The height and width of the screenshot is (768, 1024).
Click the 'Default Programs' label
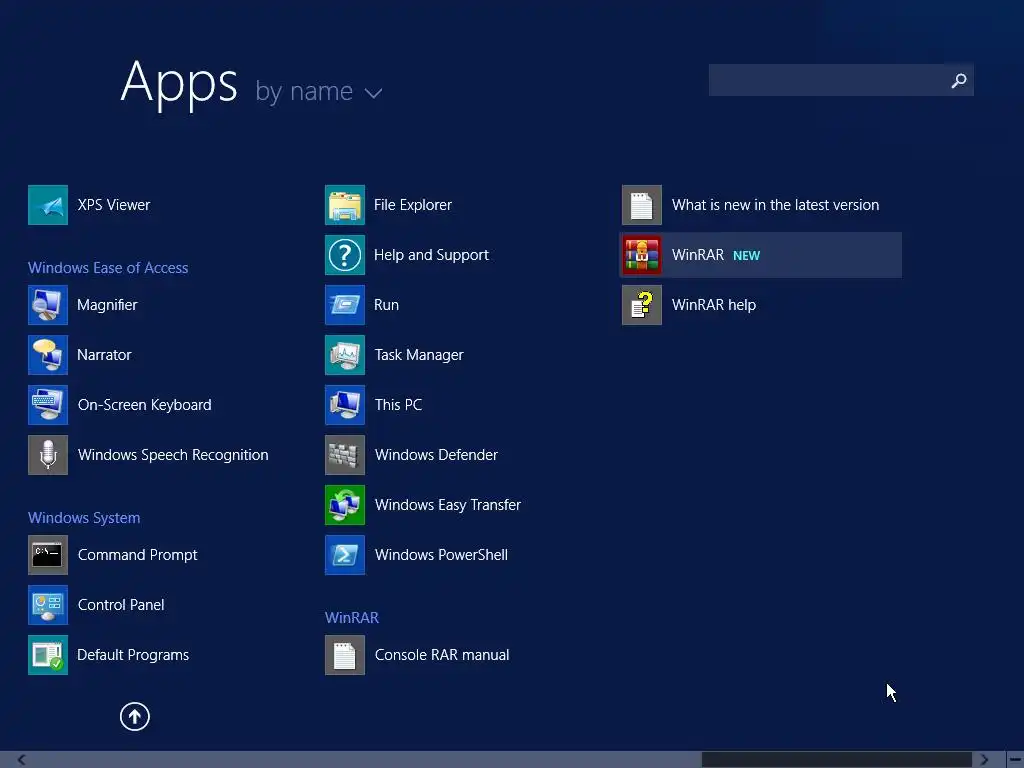click(x=133, y=655)
